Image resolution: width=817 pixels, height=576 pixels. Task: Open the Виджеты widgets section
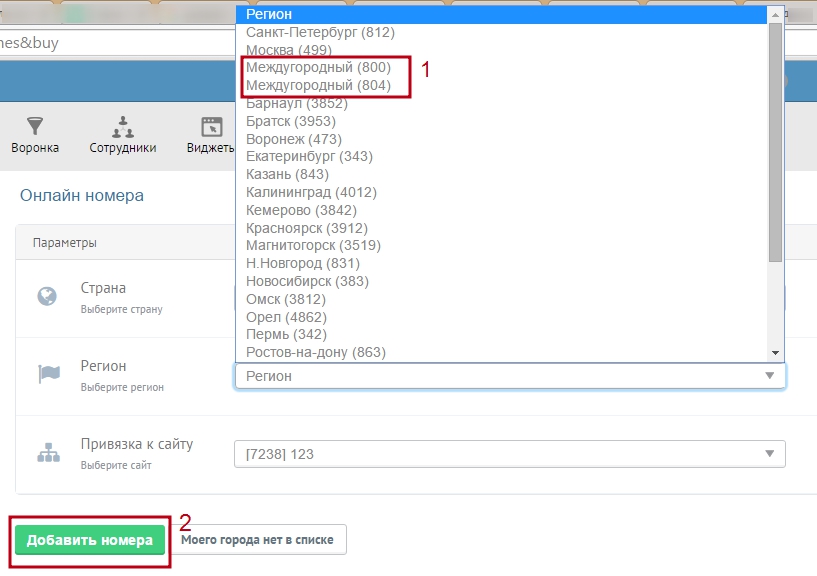coord(211,135)
